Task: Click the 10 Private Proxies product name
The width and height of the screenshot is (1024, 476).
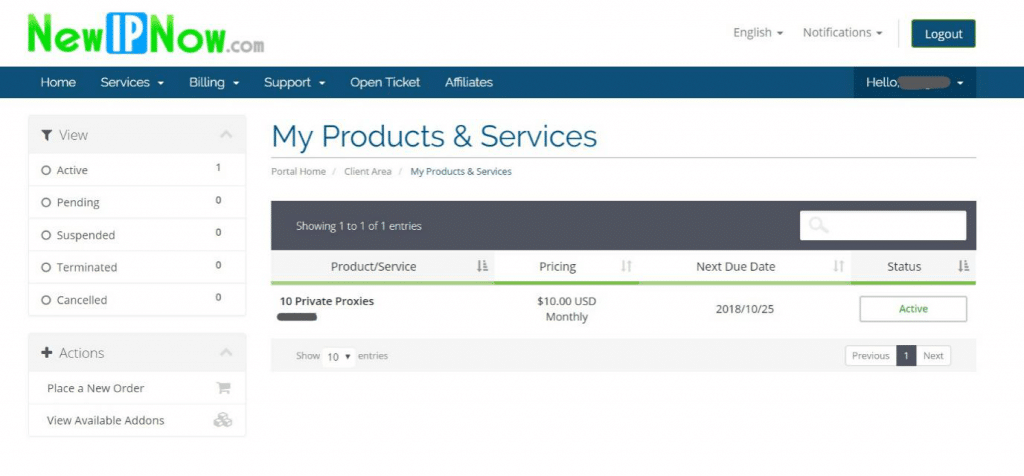Action: (327, 301)
